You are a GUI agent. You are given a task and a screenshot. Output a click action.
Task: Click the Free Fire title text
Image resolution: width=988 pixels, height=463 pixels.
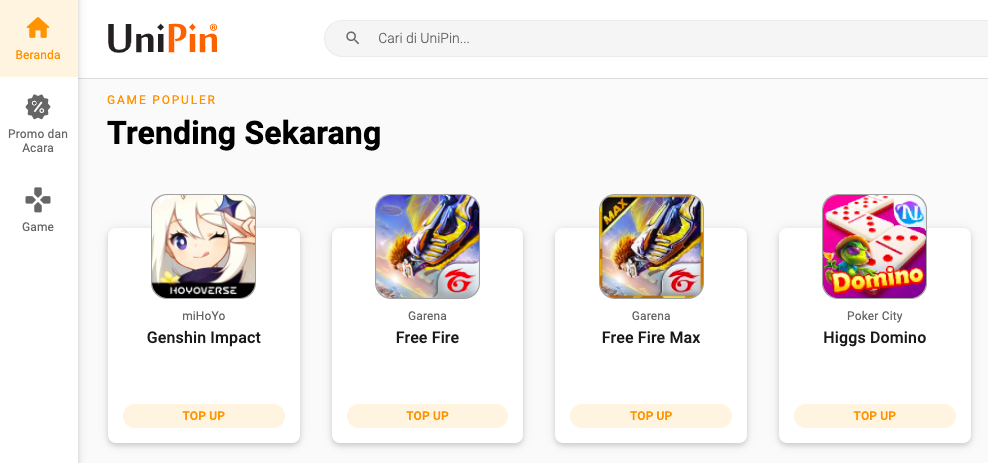coord(427,338)
